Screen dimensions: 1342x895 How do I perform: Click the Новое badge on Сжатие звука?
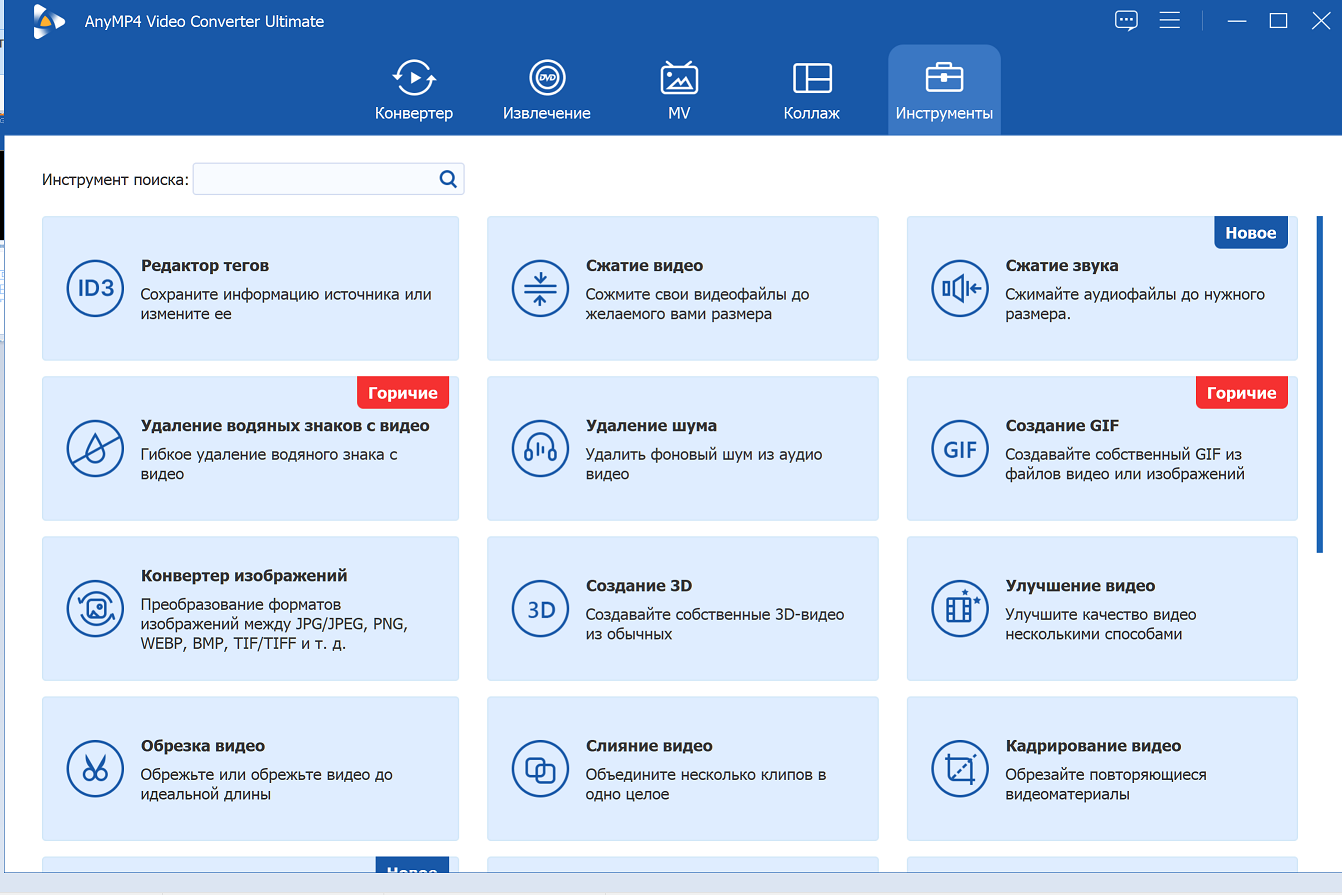pyautogui.click(x=1251, y=233)
